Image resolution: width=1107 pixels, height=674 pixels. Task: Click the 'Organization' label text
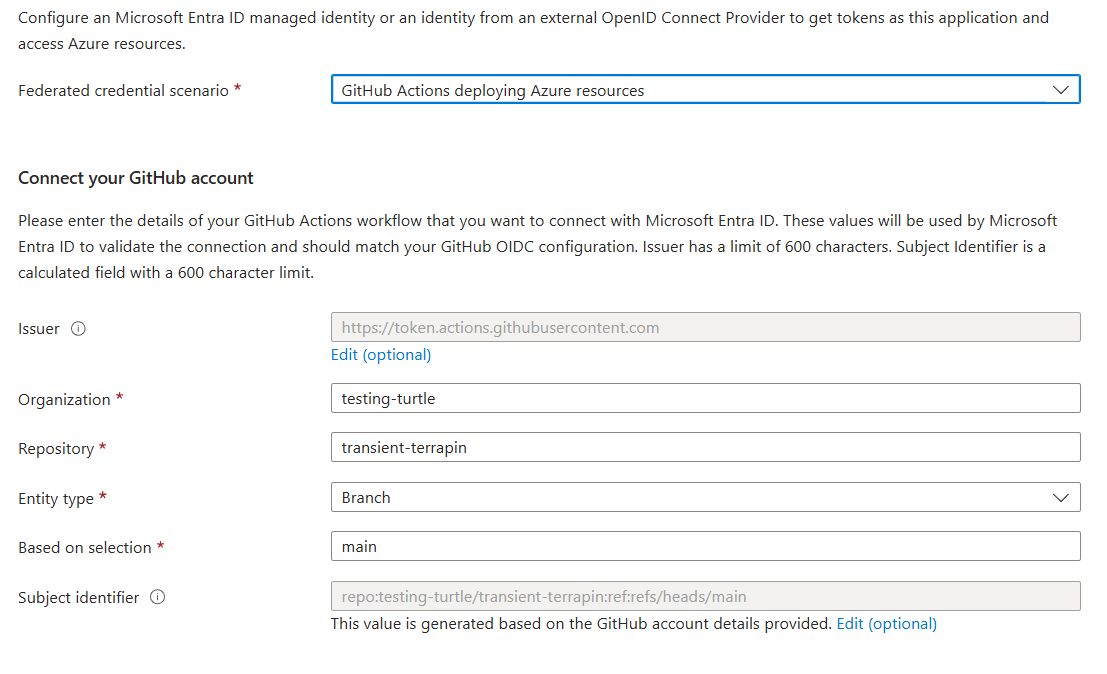[x=64, y=399]
